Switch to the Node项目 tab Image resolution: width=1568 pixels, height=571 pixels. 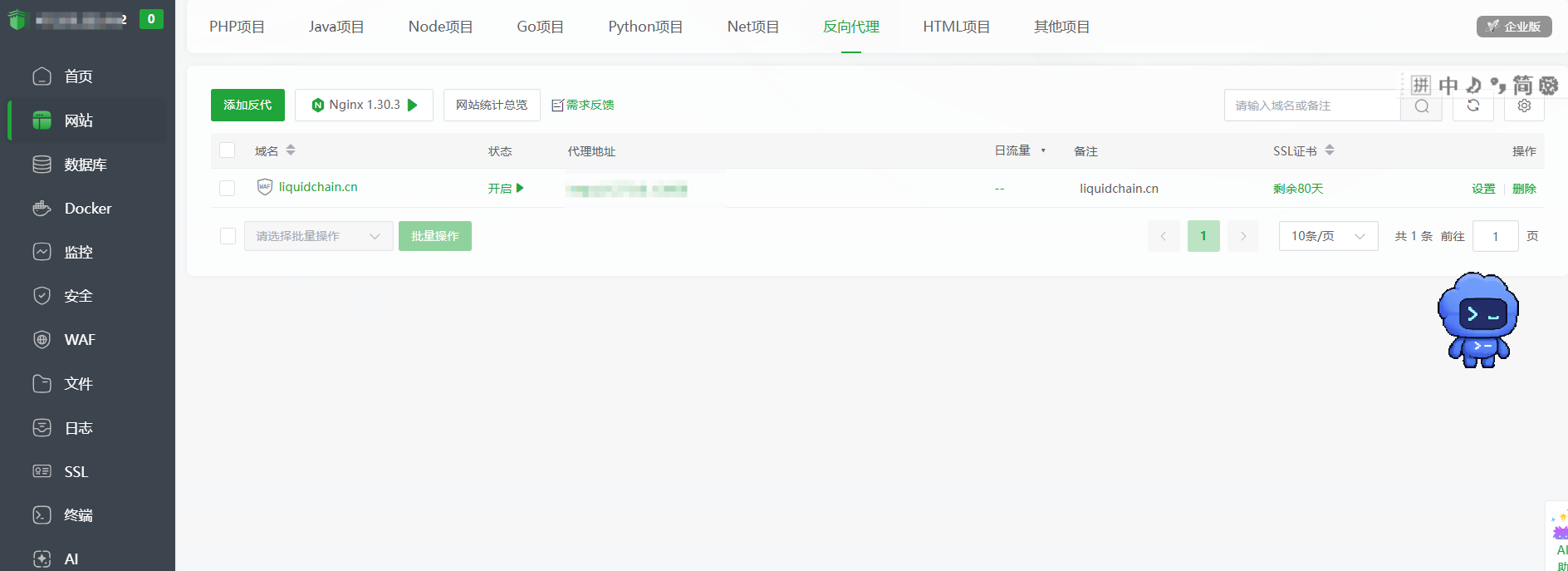click(440, 27)
